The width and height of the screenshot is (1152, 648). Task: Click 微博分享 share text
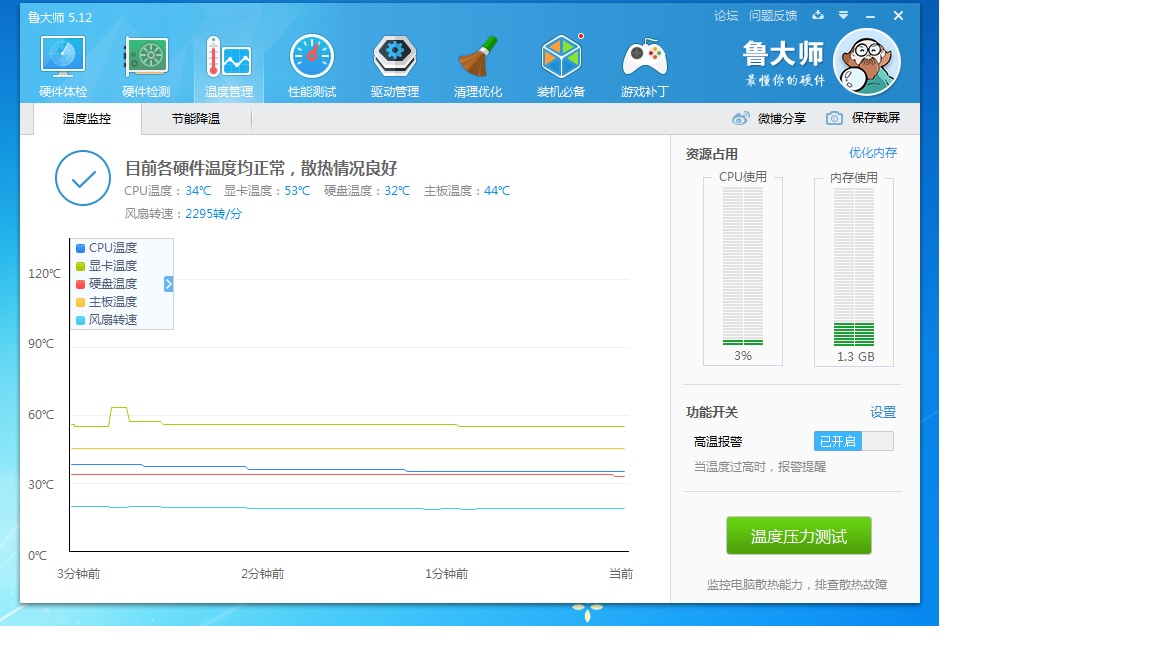pyautogui.click(x=782, y=118)
